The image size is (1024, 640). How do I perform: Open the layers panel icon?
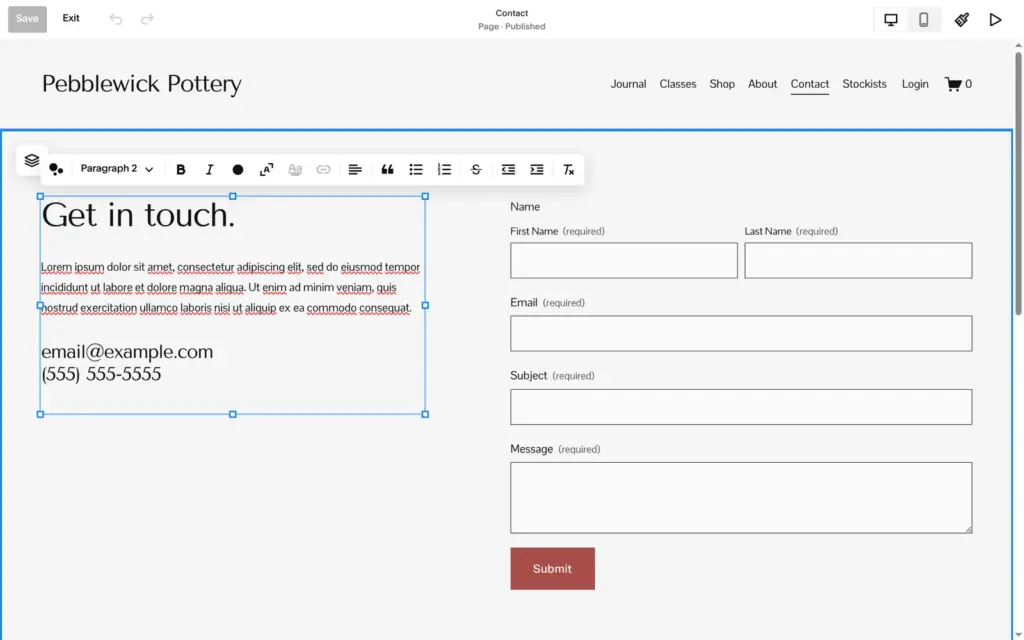31,160
